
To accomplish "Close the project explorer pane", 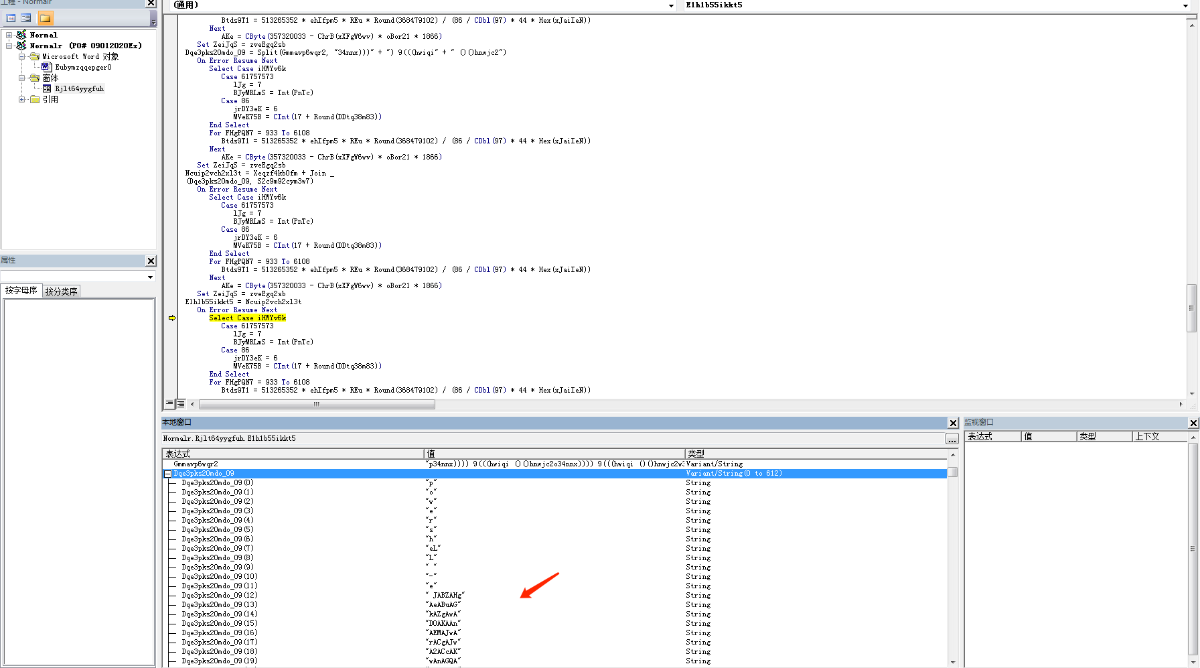I will [151, 3].
